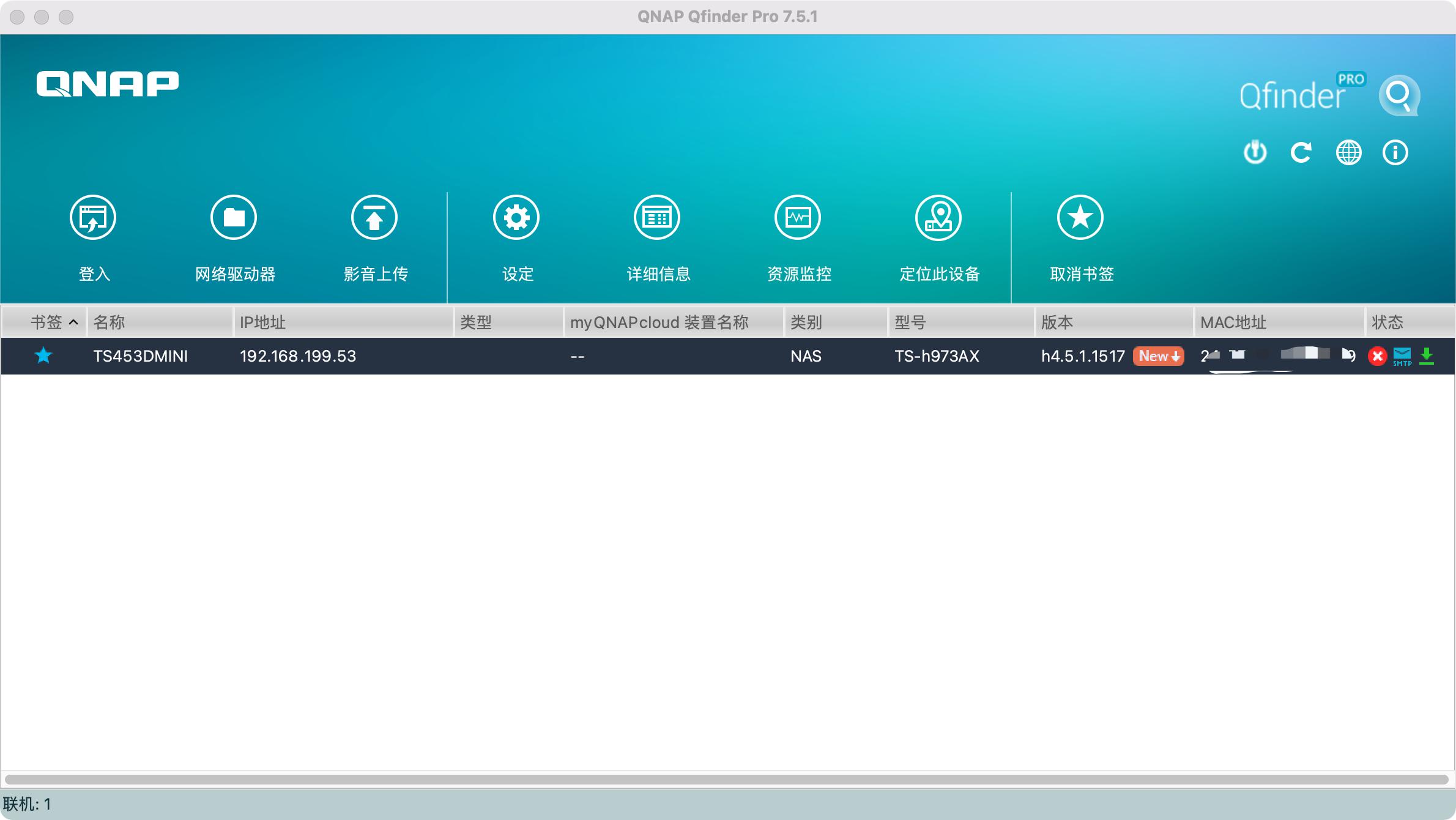
Task: Click the SMTP status icon on the device row
Action: point(1402,356)
